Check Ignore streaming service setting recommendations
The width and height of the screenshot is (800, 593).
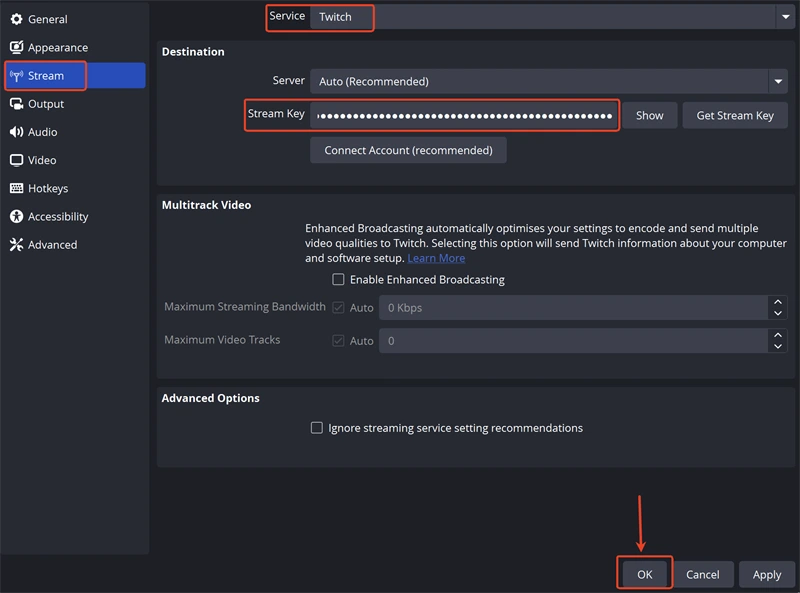tap(317, 428)
